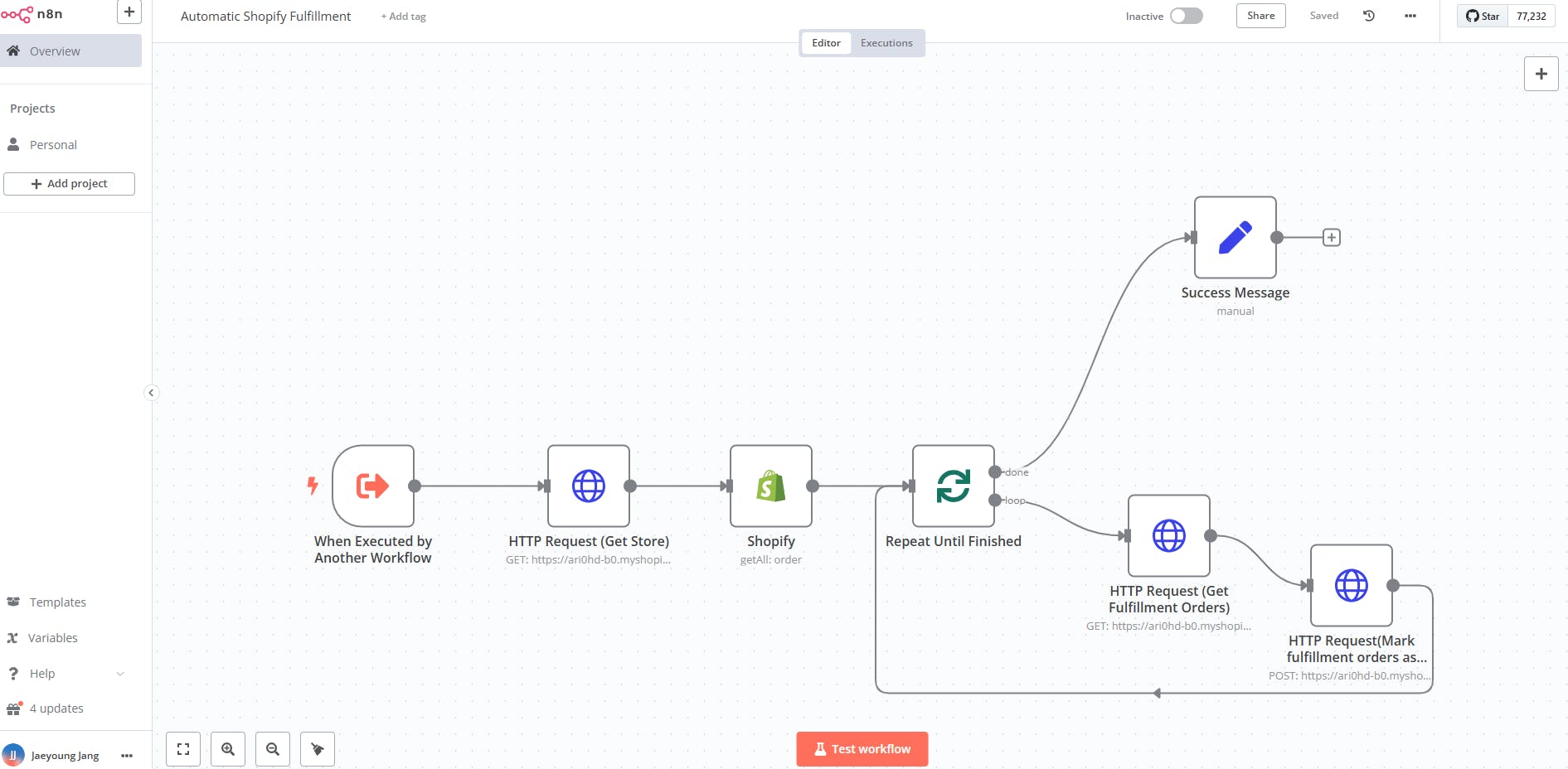Click the fit to view canvas button
1568x769 pixels.
[x=183, y=749]
